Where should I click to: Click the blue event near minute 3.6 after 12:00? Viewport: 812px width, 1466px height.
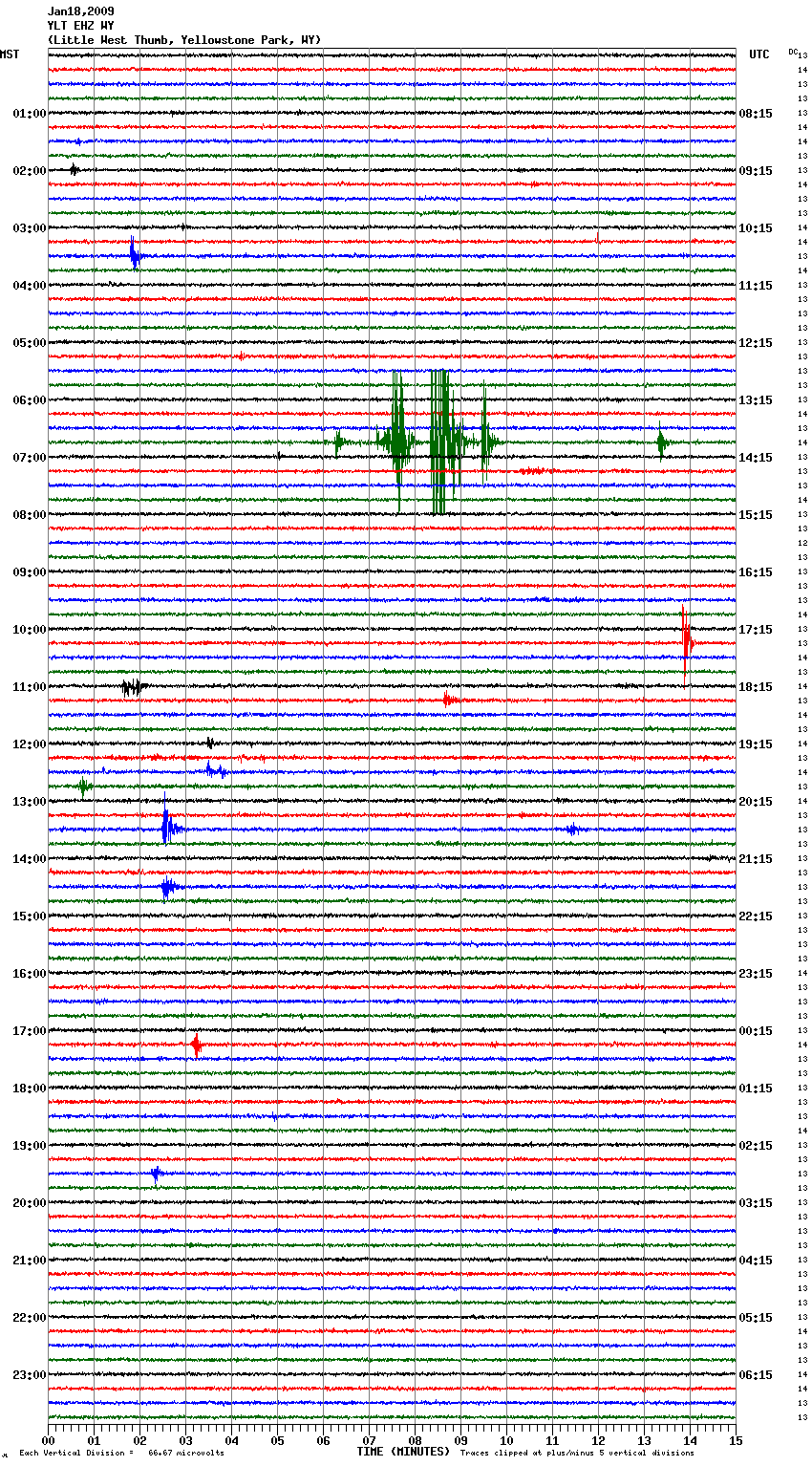point(216,770)
